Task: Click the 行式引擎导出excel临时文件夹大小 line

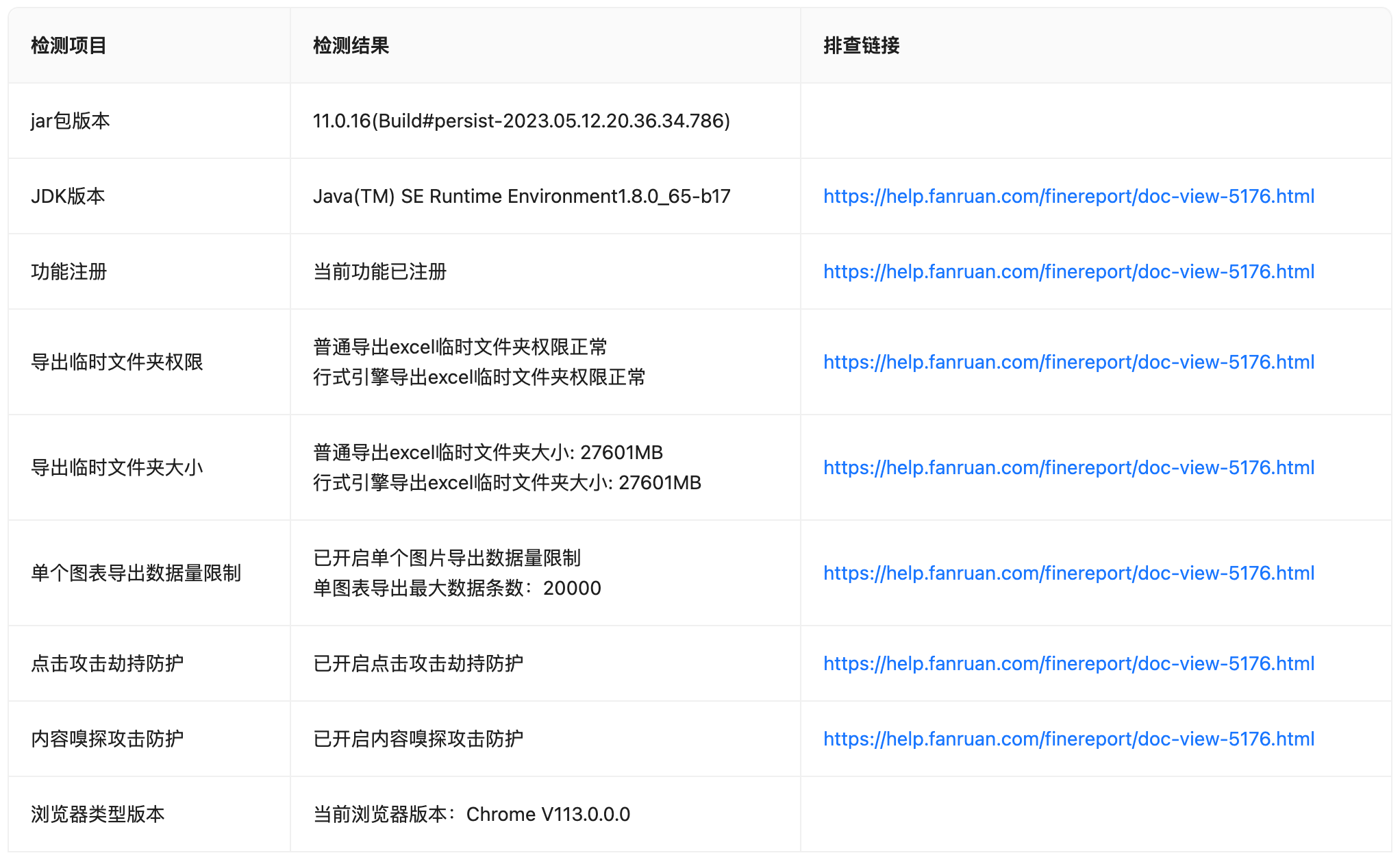Action: (506, 483)
